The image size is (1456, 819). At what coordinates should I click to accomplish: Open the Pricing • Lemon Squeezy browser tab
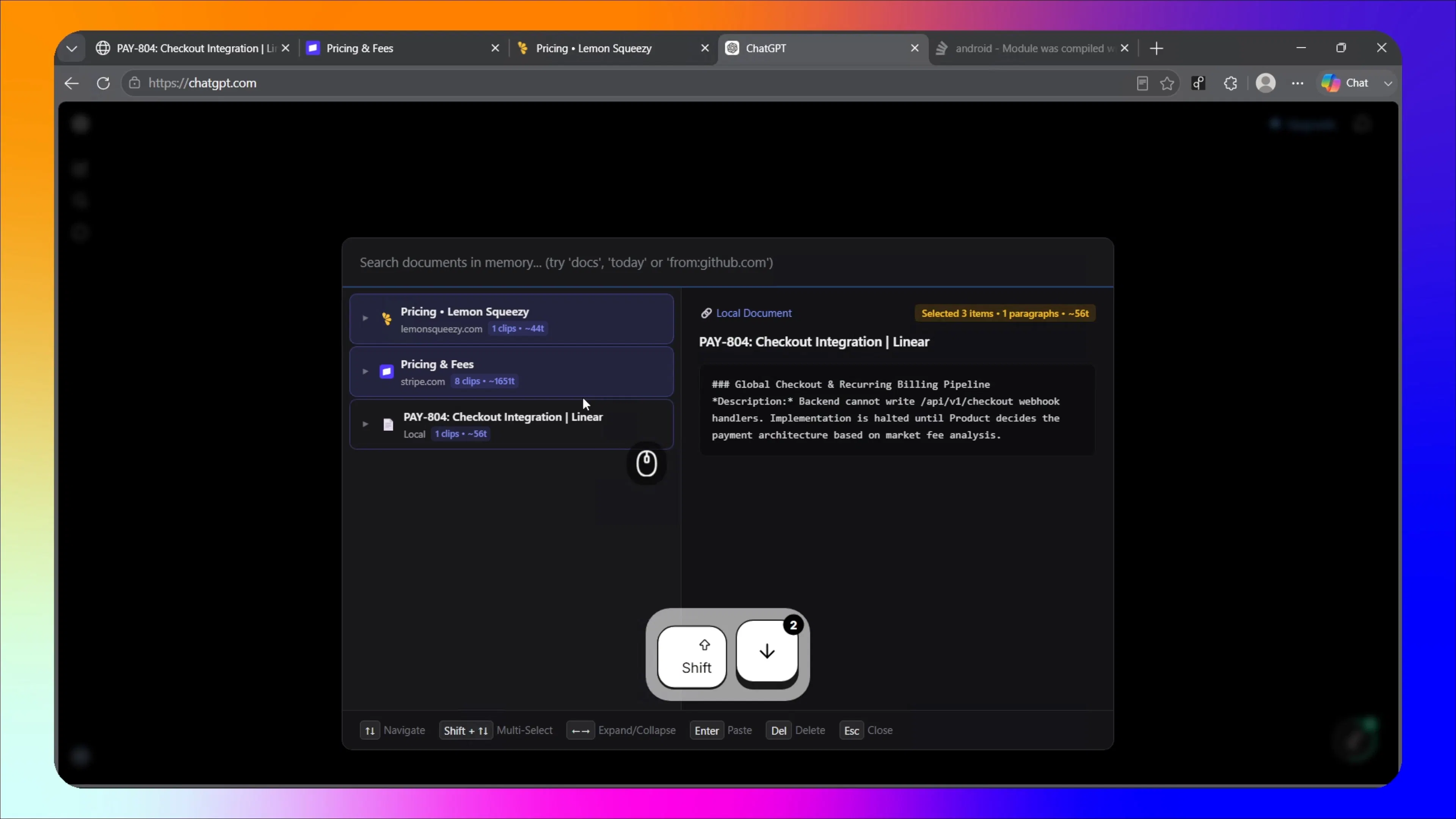pos(612,49)
